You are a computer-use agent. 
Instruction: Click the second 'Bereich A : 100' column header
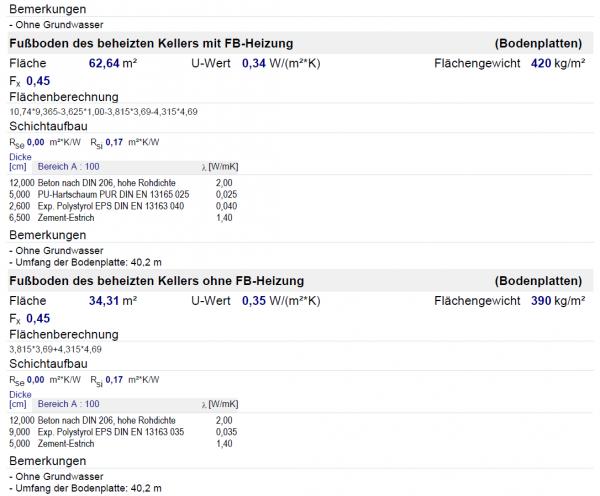(x=68, y=404)
